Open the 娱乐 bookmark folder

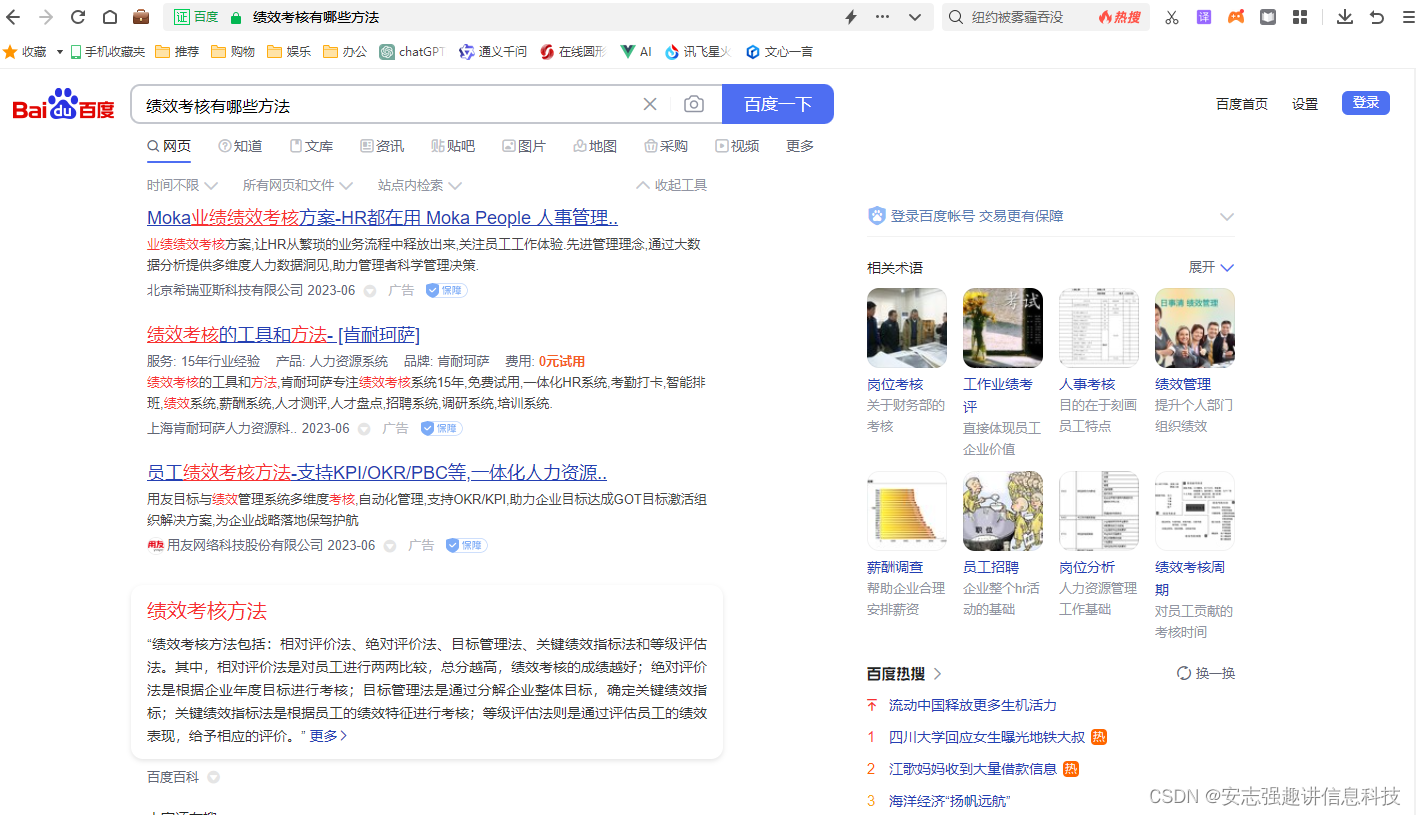pos(290,51)
